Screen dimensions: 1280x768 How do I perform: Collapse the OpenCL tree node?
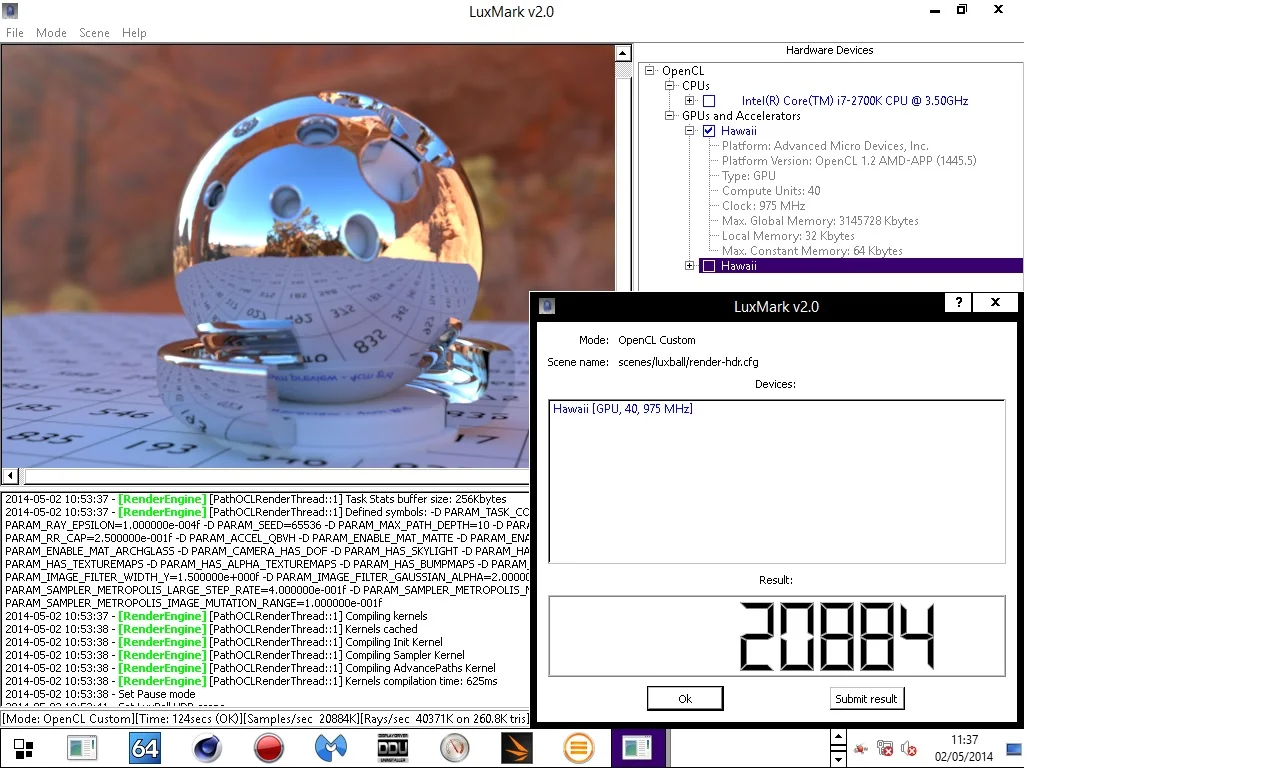click(x=650, y=71)
